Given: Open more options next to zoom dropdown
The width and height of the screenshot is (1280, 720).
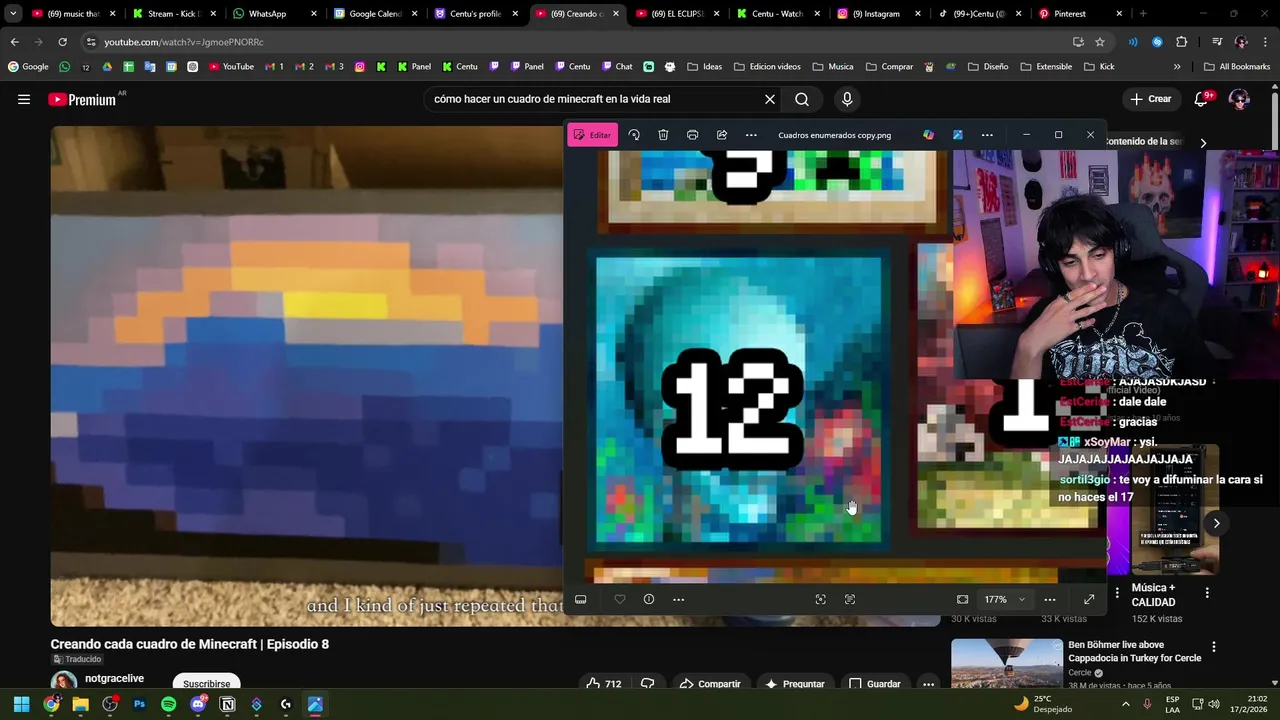Looking at the screenshot, I should (1050, 599).
